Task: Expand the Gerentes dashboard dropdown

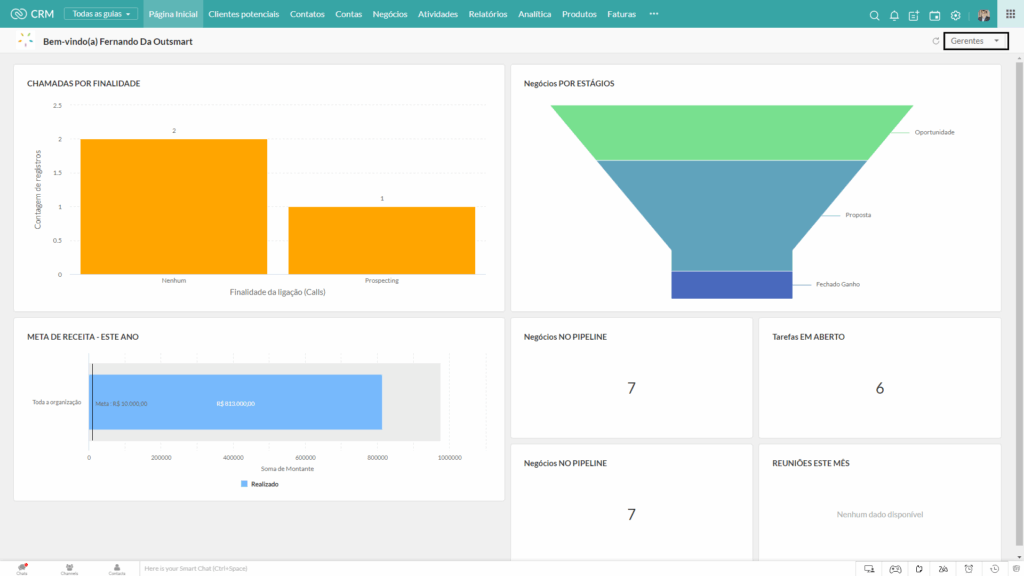Action: 976,41
